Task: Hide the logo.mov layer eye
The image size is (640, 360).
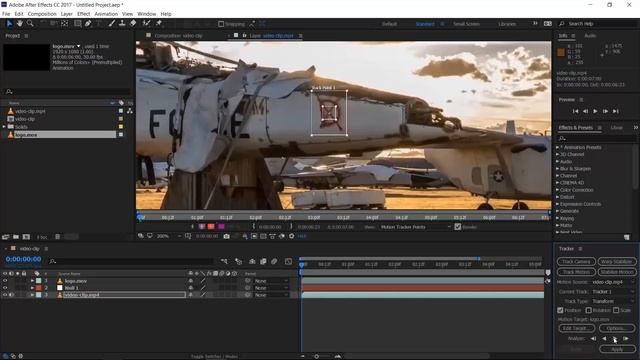Action: click(x=5, y=281)
